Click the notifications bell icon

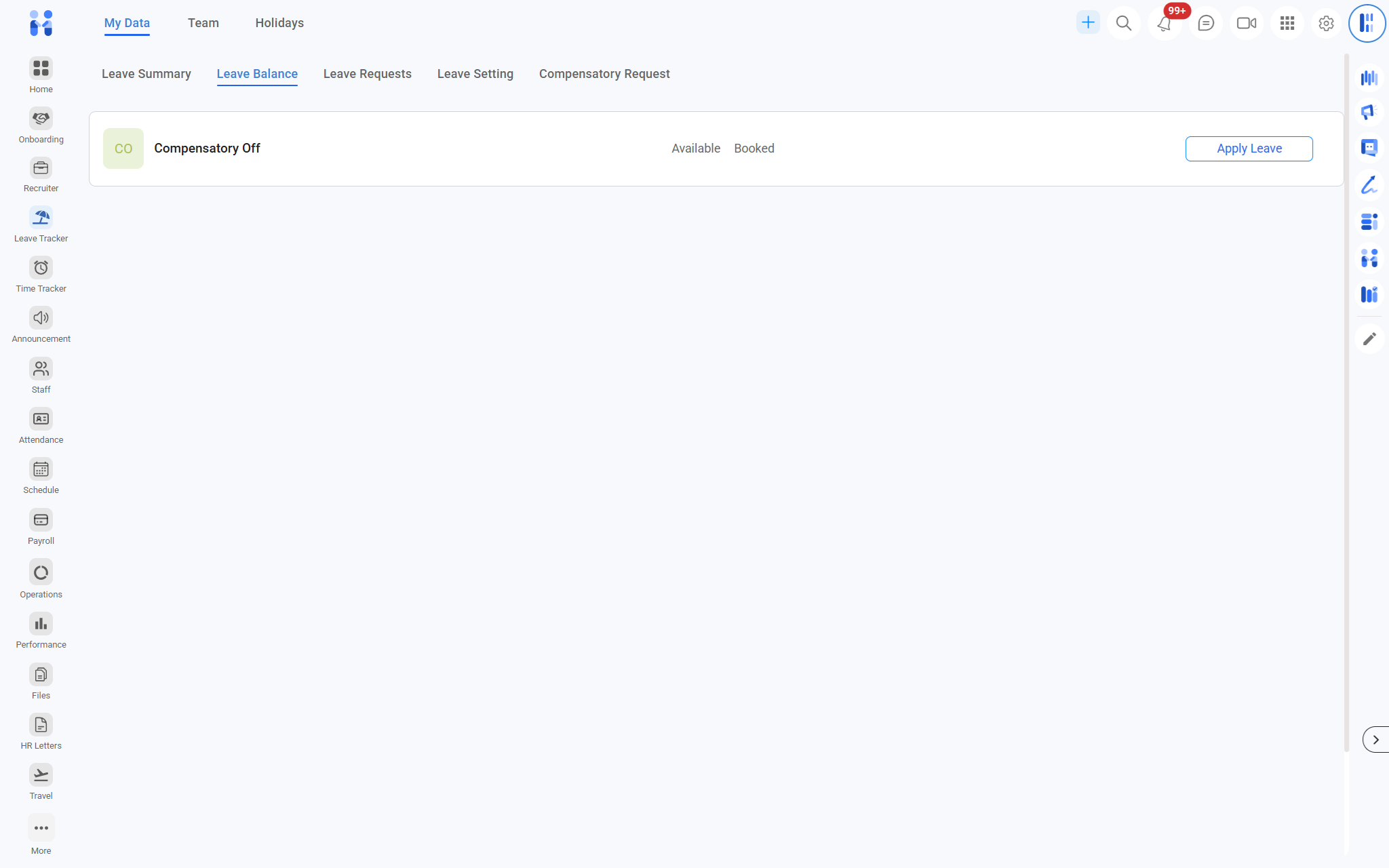point(1165,24)
